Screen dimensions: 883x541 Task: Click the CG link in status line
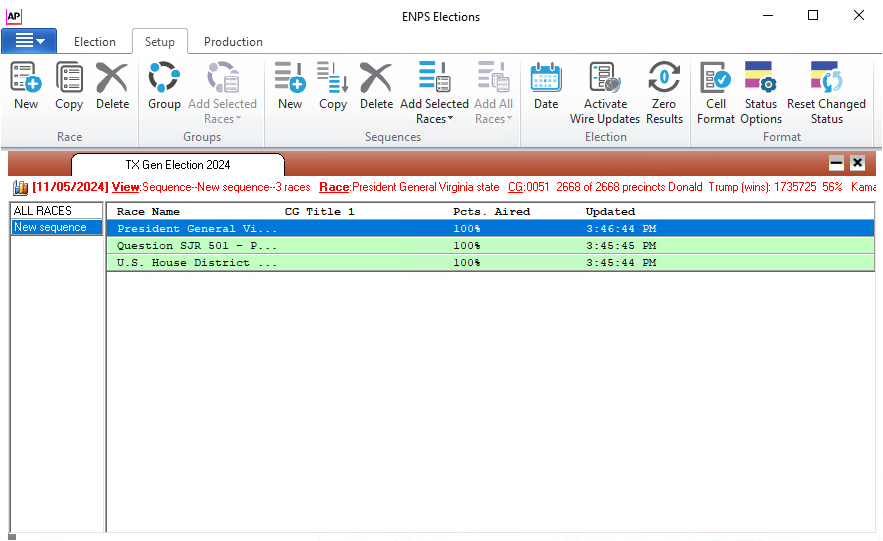(515, 187)
